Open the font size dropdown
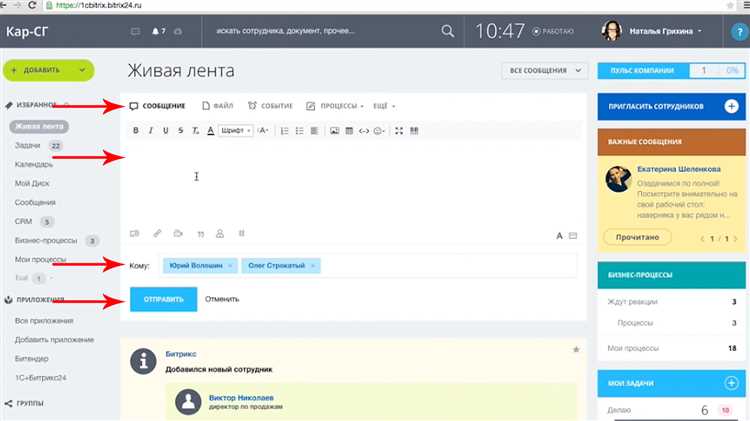750x421 pixels. (x=263, y=131)
